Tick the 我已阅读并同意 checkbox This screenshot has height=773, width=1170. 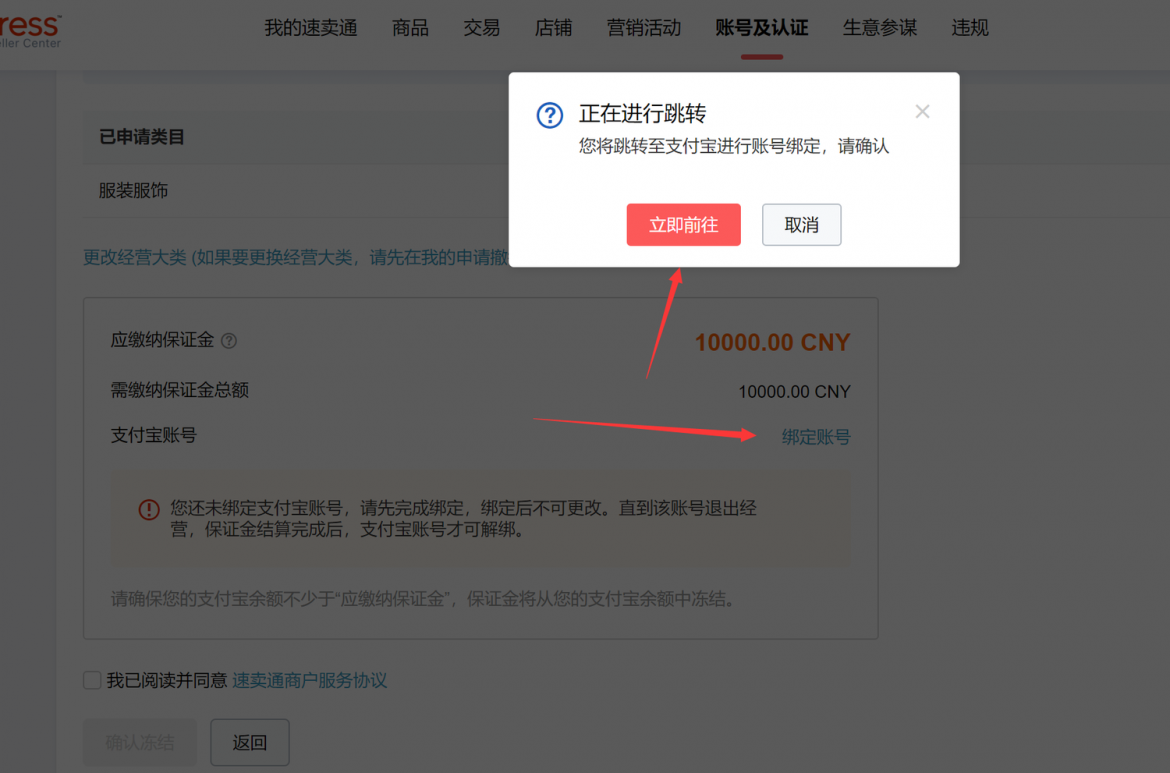click(x=92, y=681)
